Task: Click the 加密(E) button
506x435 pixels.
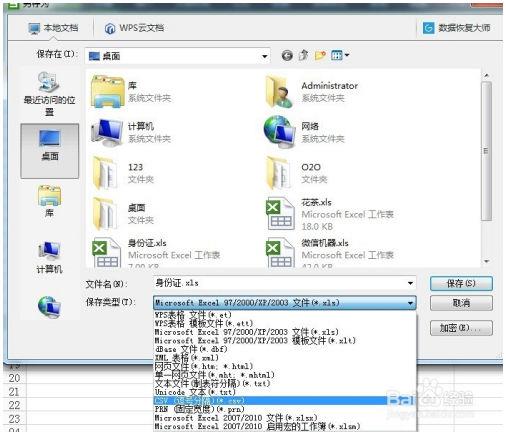Action: 461,328
